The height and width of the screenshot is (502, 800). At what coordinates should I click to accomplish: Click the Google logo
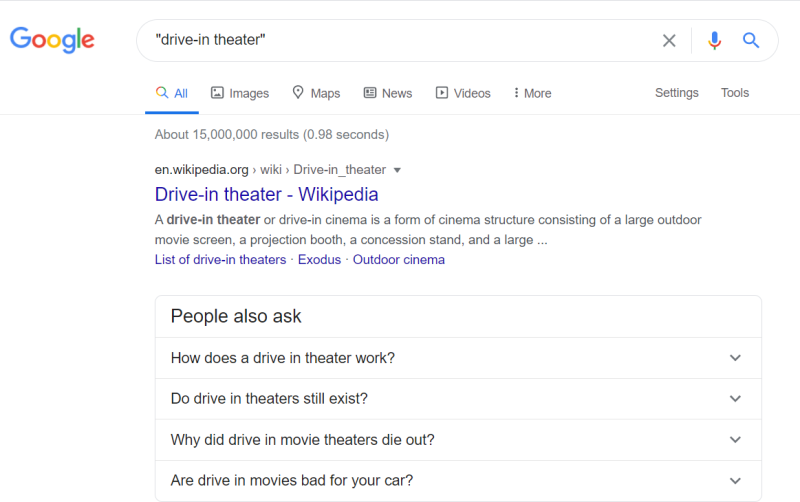coord(52,40)
